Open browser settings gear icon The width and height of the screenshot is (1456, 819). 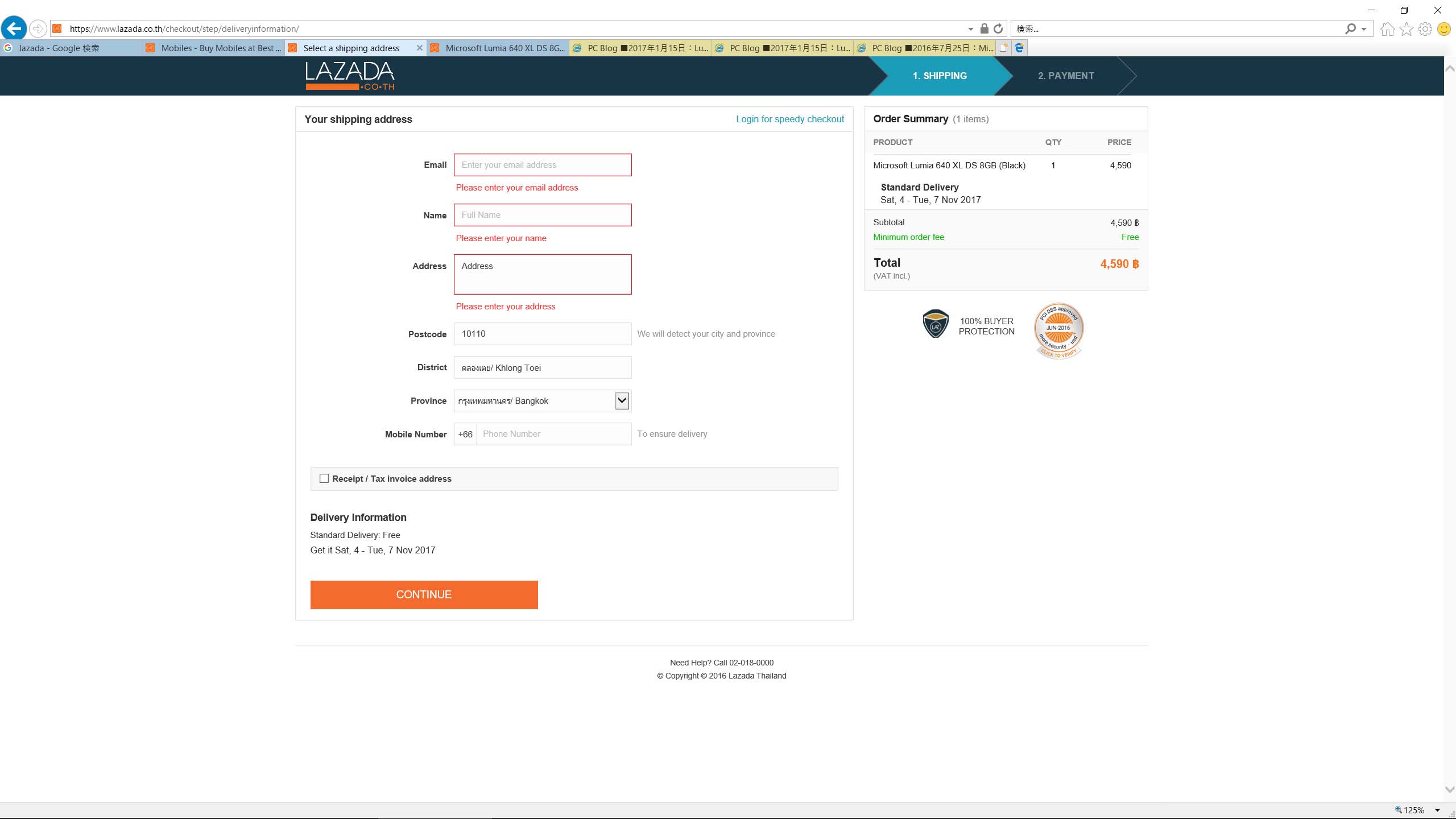[x=1425, y=28]
